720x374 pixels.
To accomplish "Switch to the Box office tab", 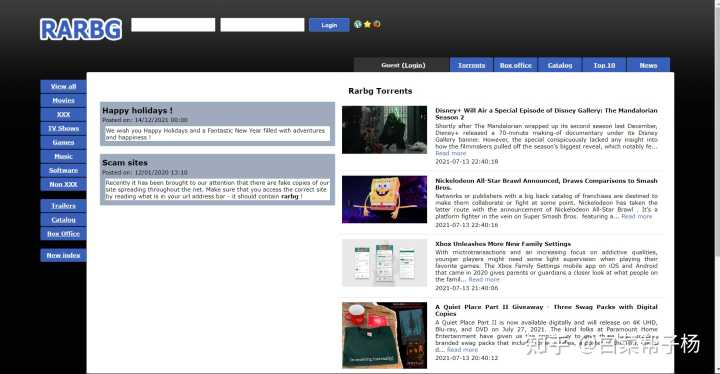I will click(x=516, y=65).
